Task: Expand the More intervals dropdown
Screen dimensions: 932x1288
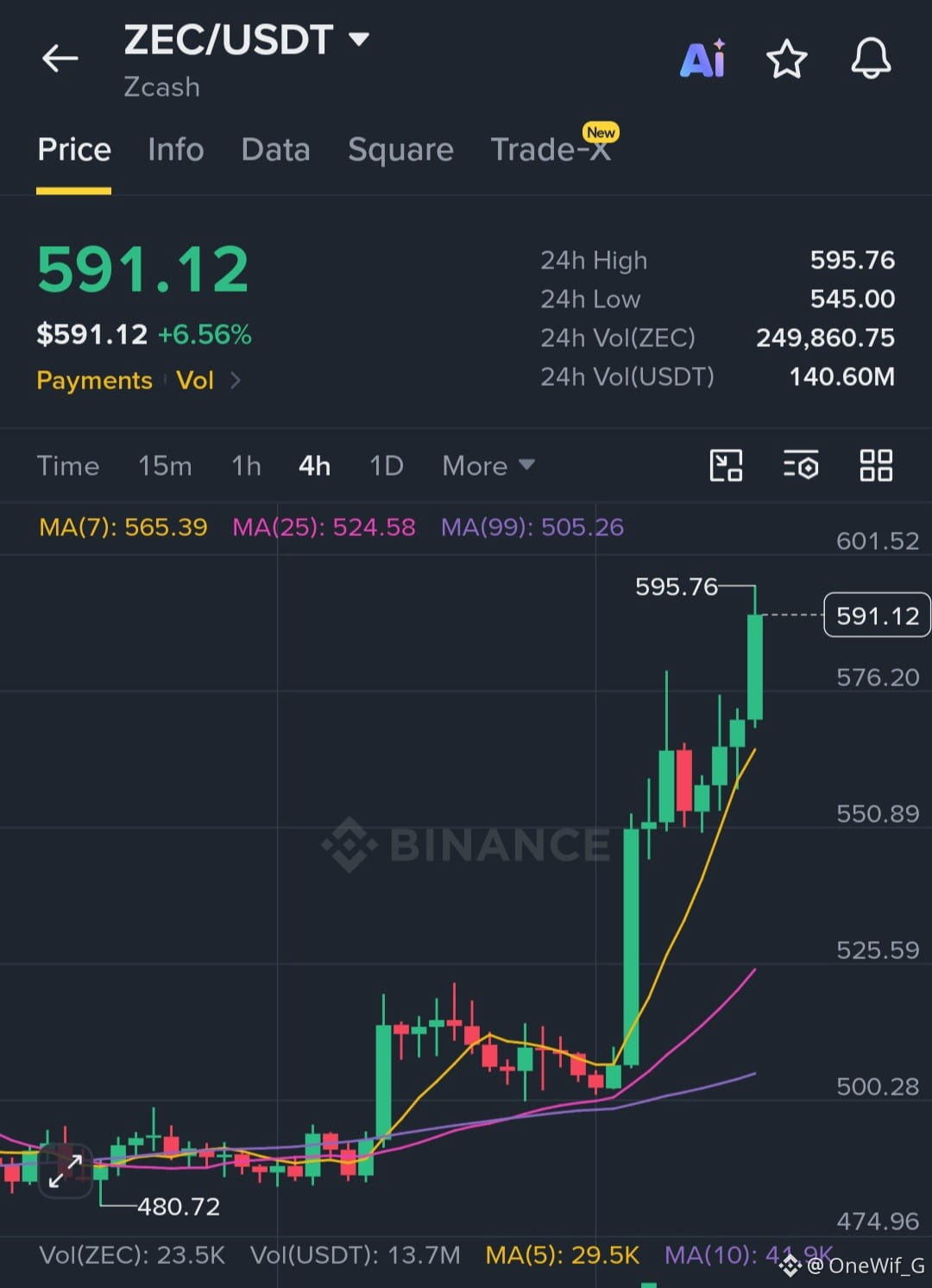Action: click(x=488, y=466)
